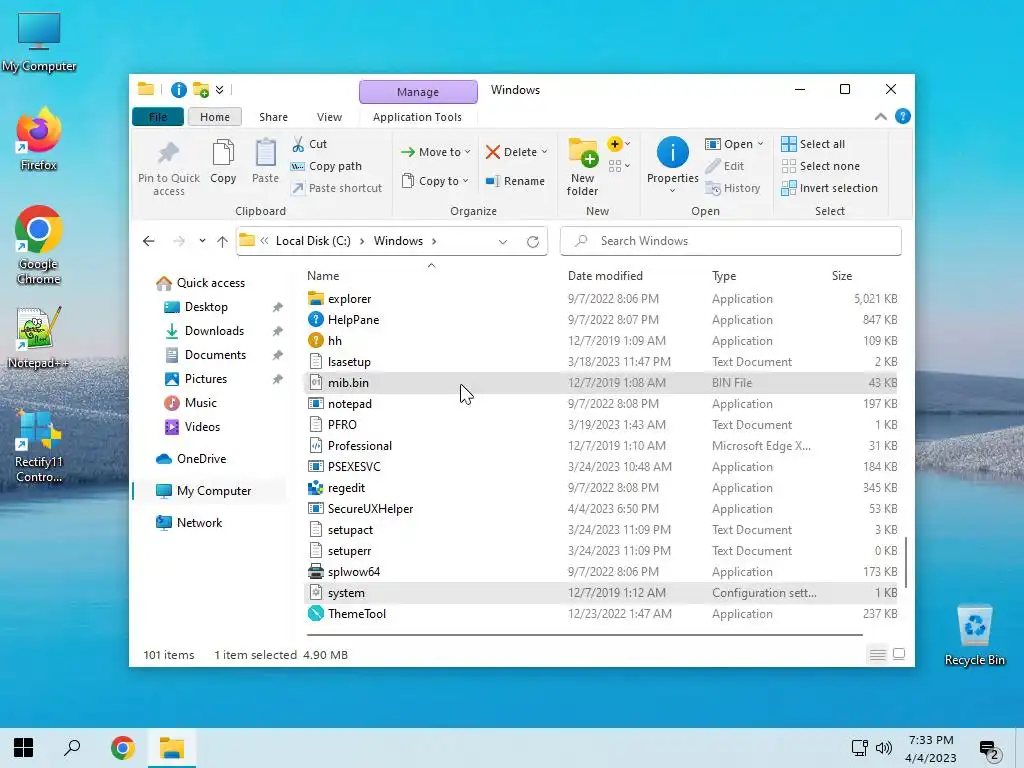Sort files by the Size column header
Screen dimensions: 1024x768
(x=842, y=276)
